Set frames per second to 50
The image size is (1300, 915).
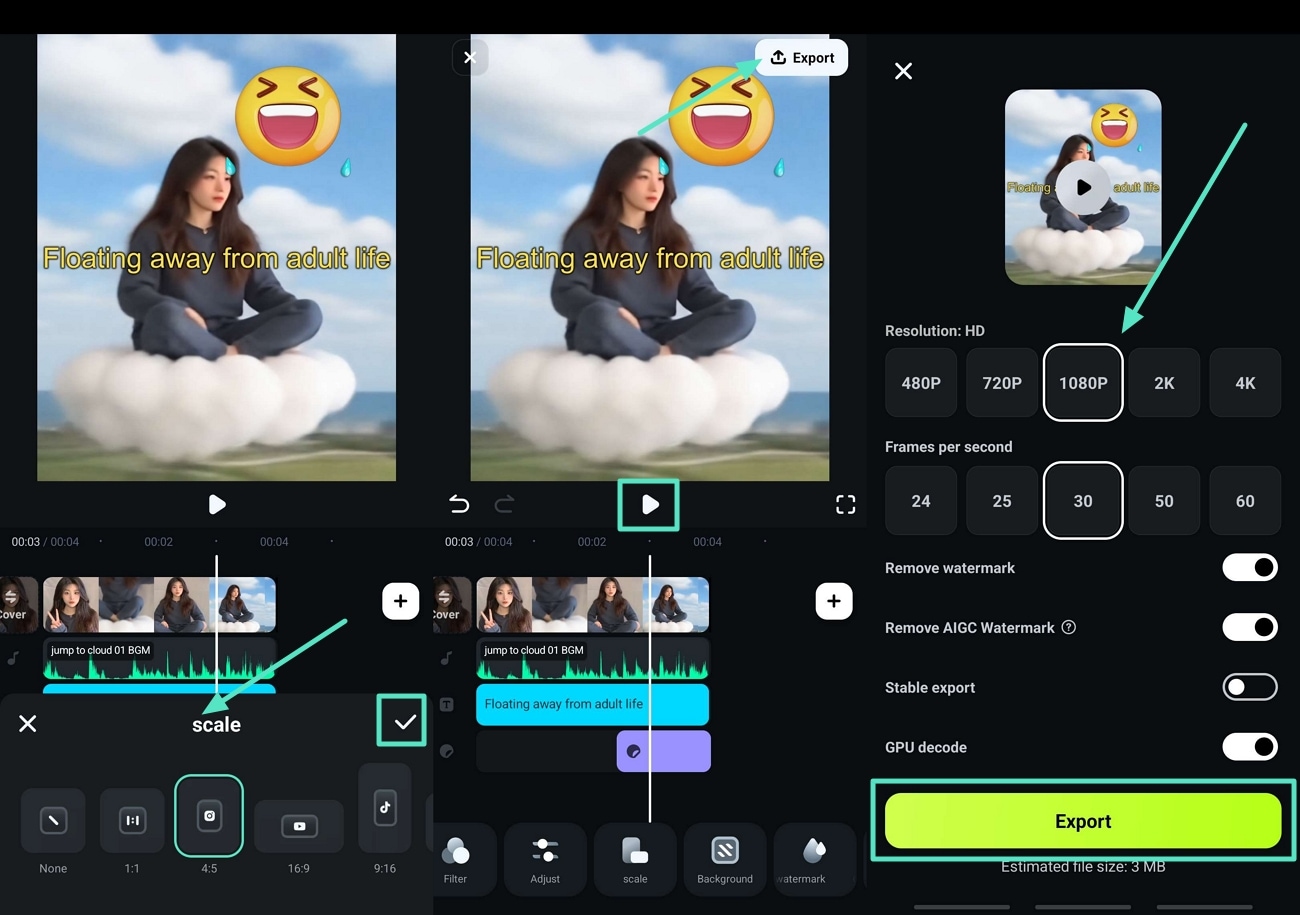[1164, 501]
